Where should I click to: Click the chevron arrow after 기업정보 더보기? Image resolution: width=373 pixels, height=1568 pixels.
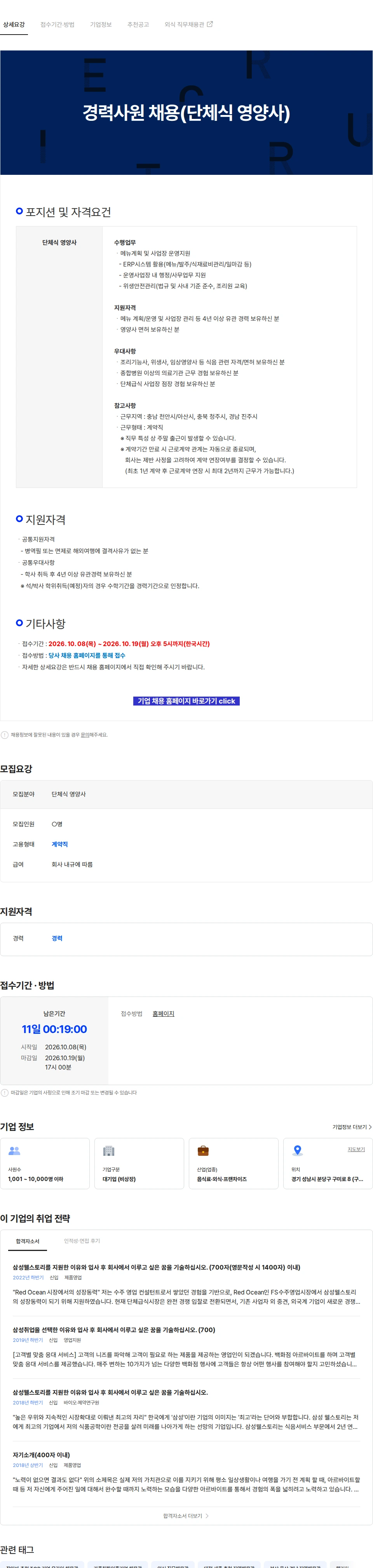click(370, 1127)
